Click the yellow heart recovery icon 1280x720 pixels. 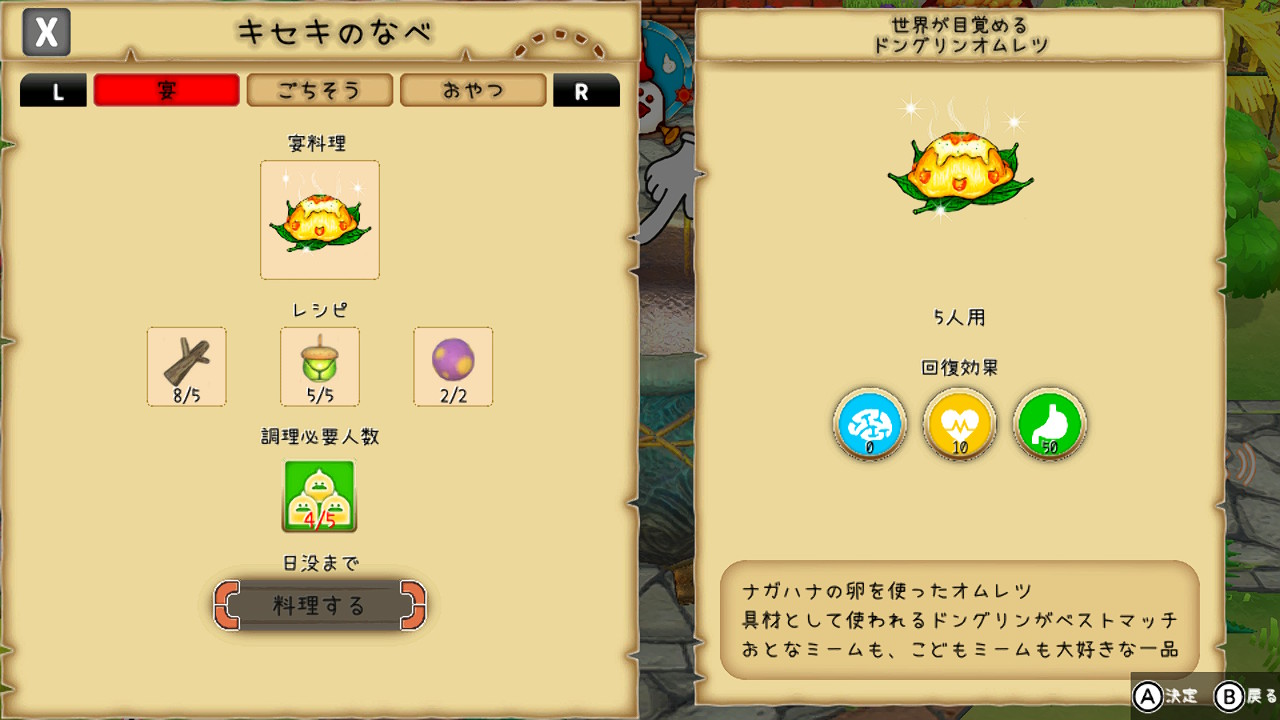click(x=960, y=424)
